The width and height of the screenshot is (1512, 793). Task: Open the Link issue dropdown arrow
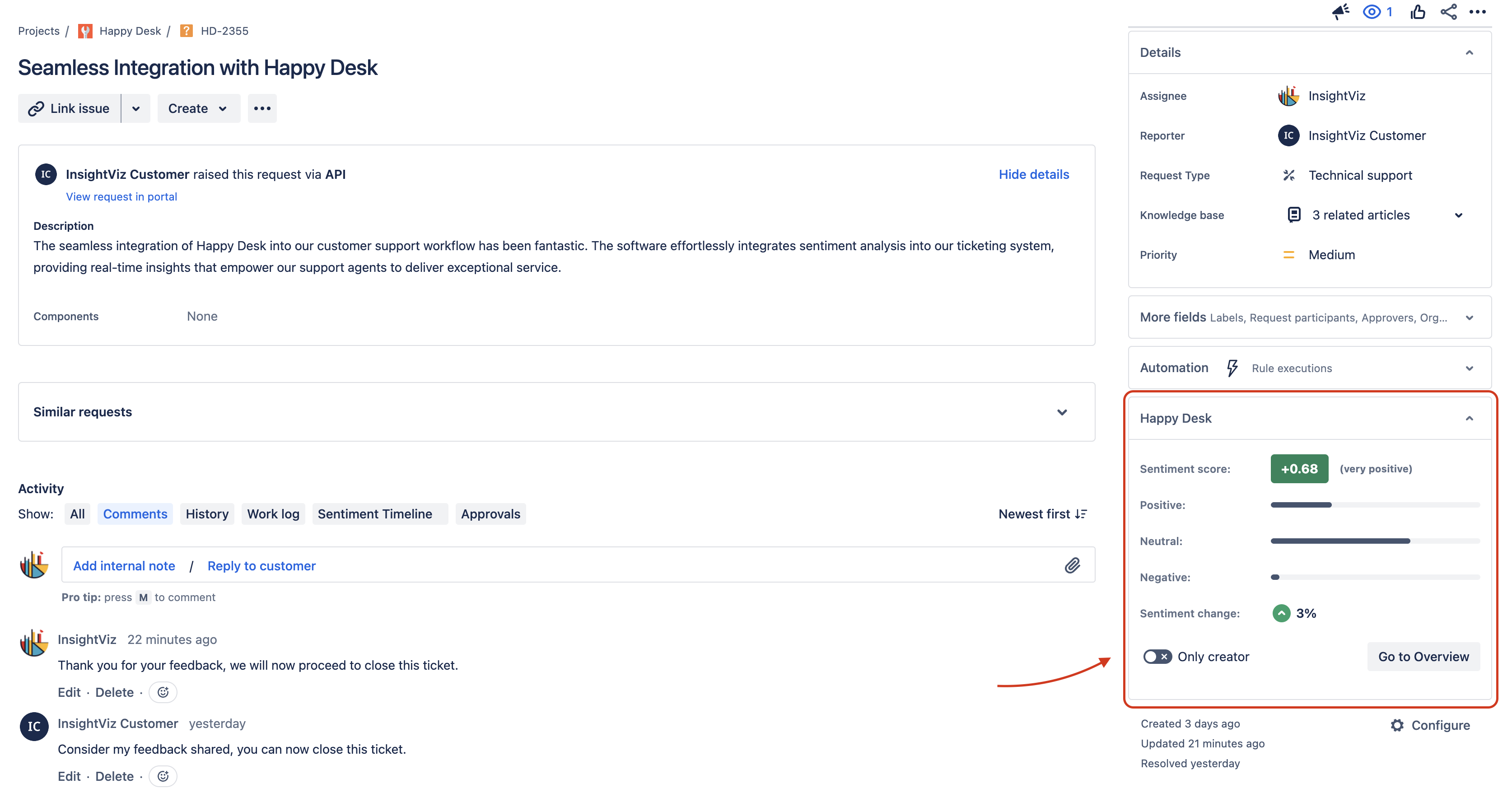[x=135, y=108]
